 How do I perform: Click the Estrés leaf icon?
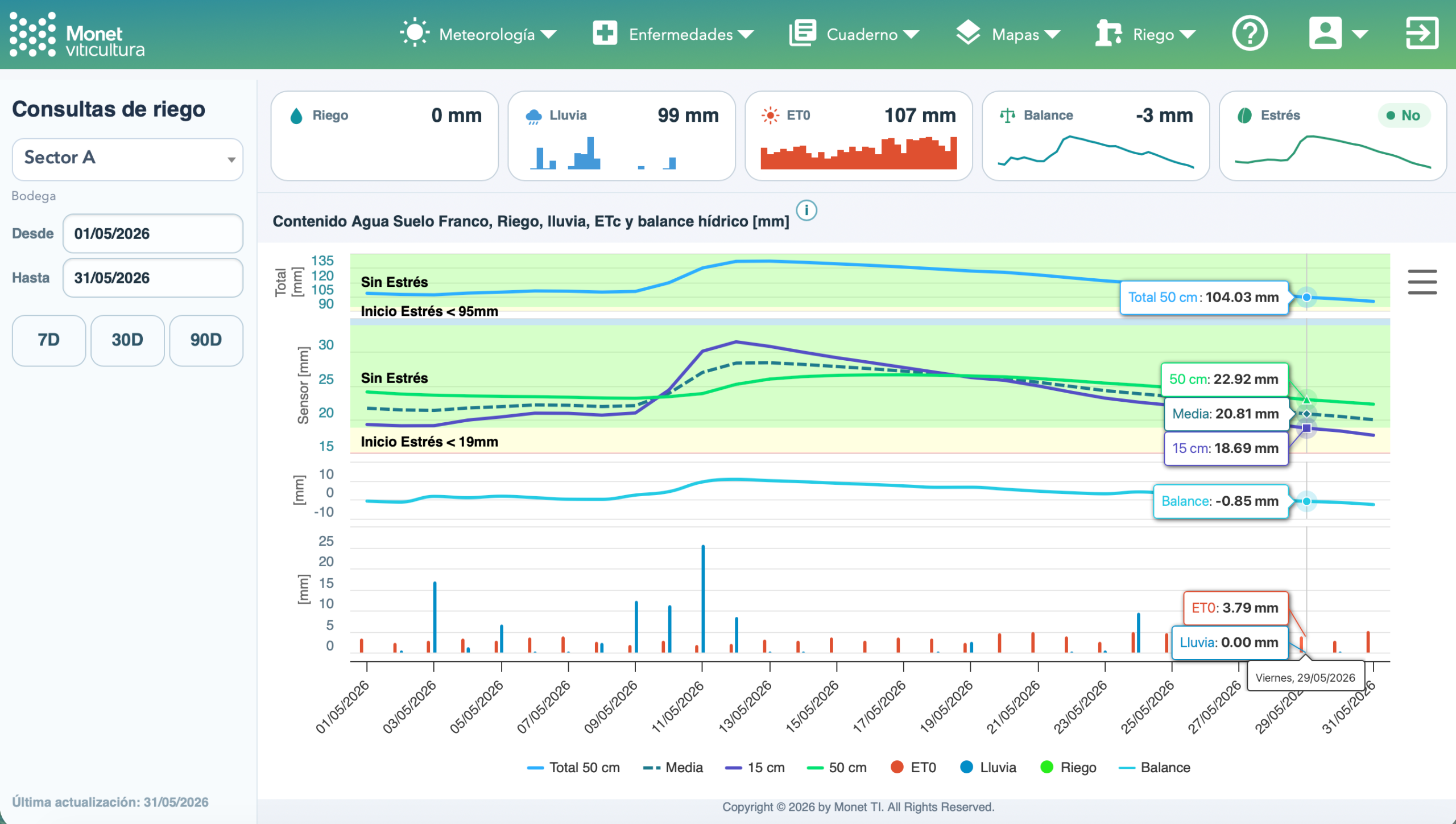click(x=1244, y=116)
